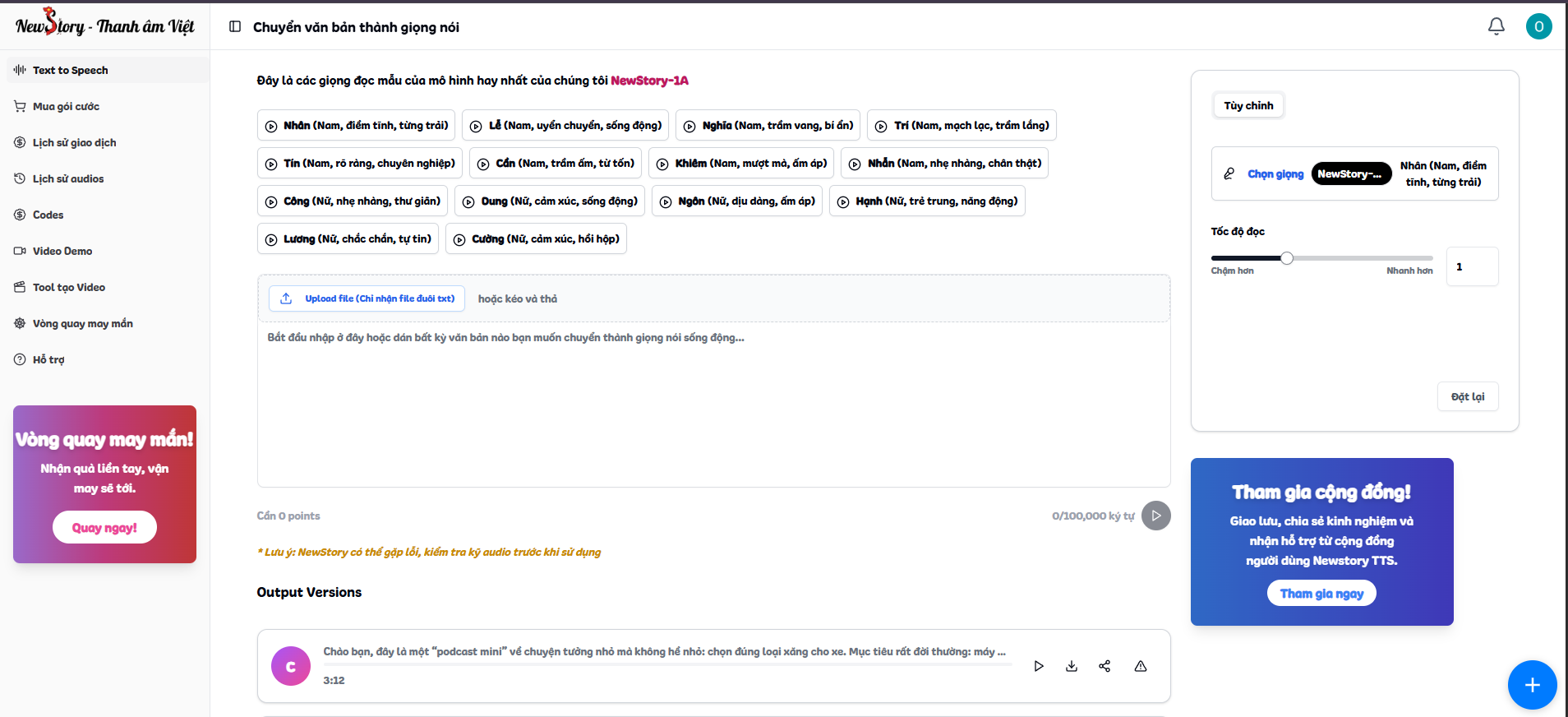Screen dimensions: 1568x717
Task: Open Lịch sử audios in sidebar
Action: pos(68,178)
